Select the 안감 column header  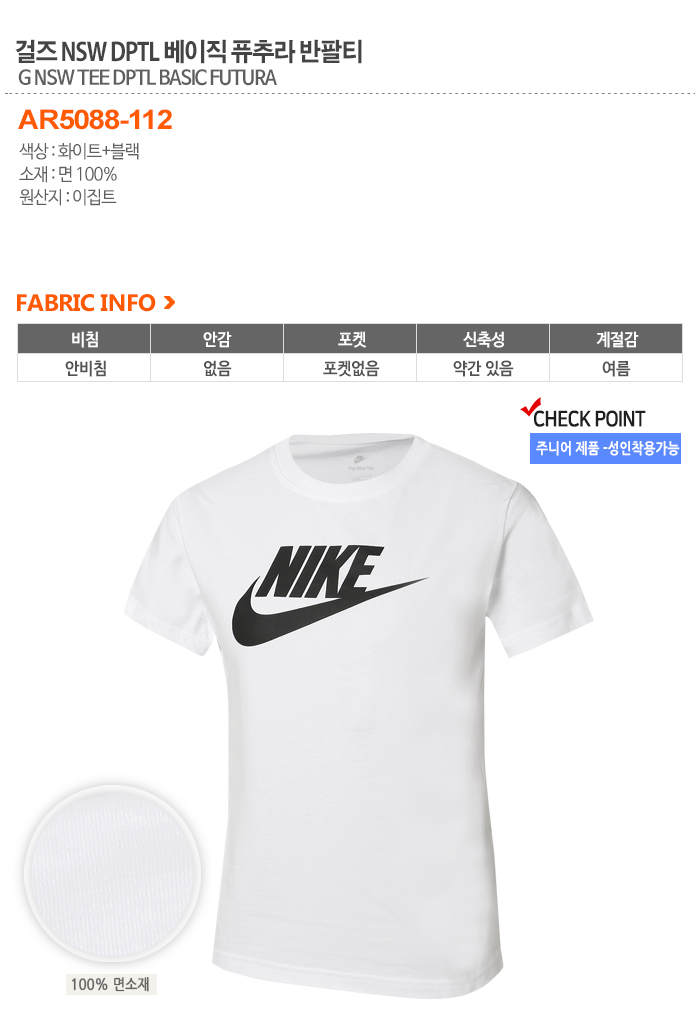point(217,338)
